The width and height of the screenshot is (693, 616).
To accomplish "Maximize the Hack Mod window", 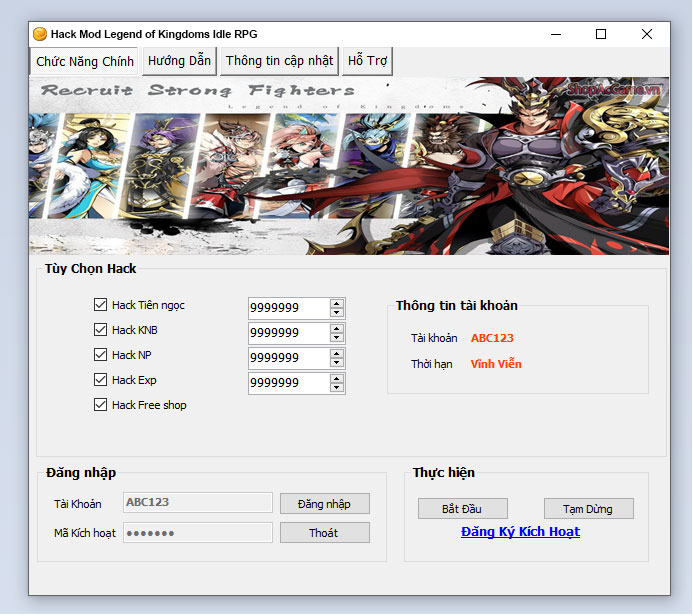I will tap(601, 34).
